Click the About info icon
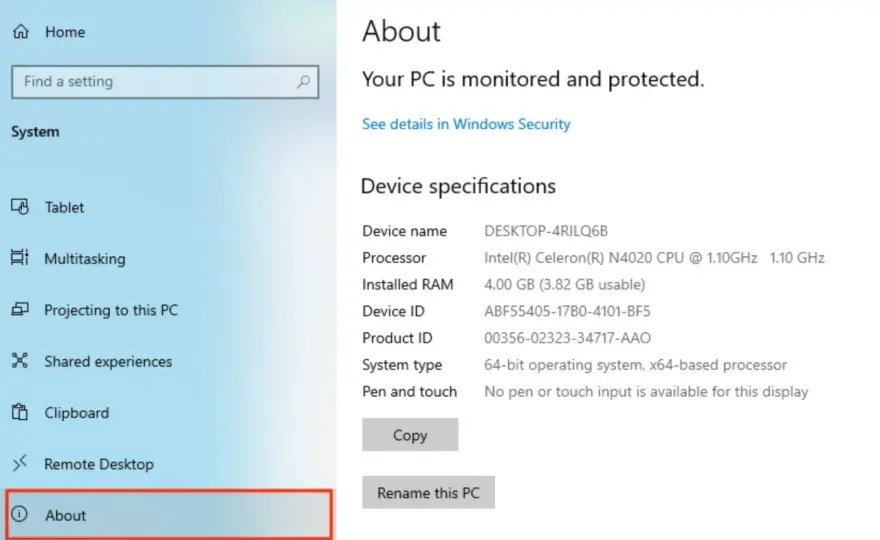Screen dimensions: 880x540 pyautogui.click(x=20, y=514)
